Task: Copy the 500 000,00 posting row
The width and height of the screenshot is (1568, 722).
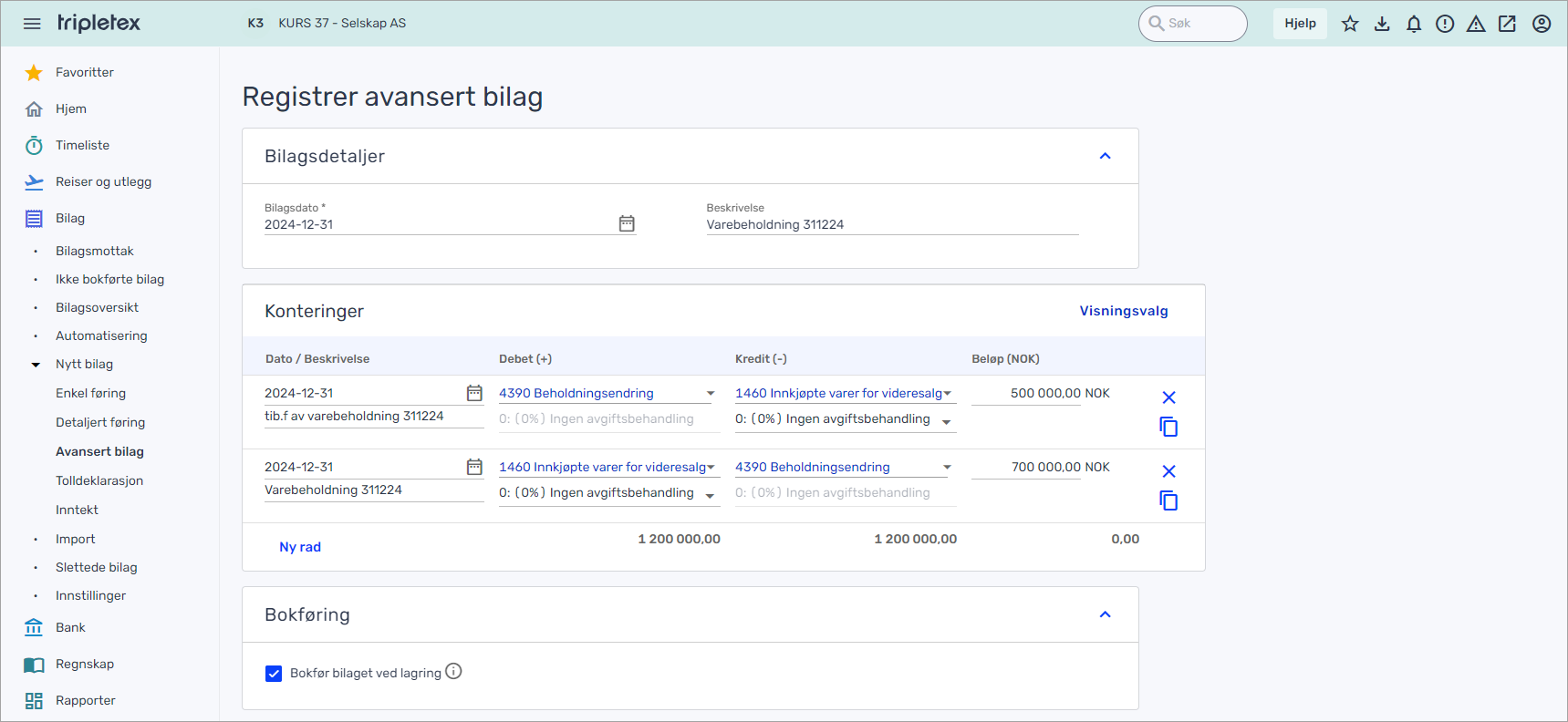Action: pos(1168,427)
